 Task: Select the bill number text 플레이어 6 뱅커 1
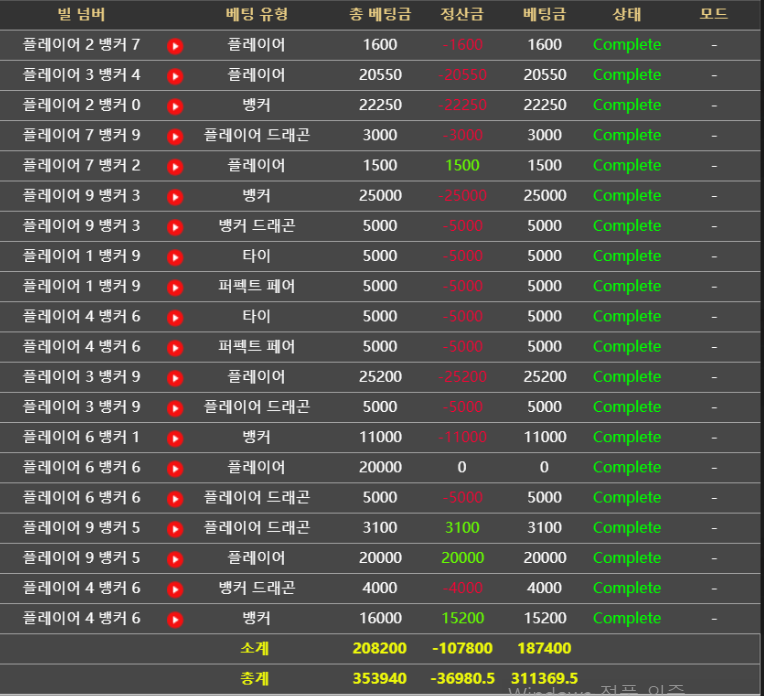coord(81,437)
